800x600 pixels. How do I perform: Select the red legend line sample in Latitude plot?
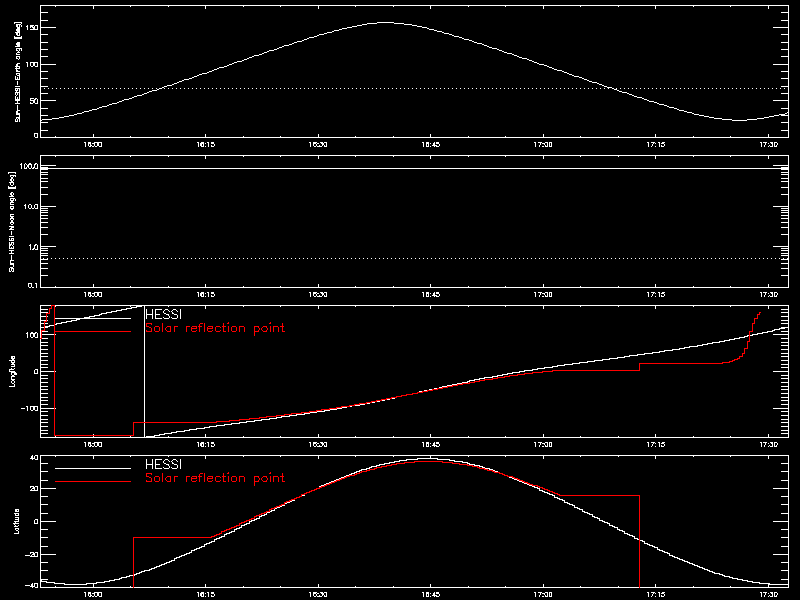tap(93, 482)
